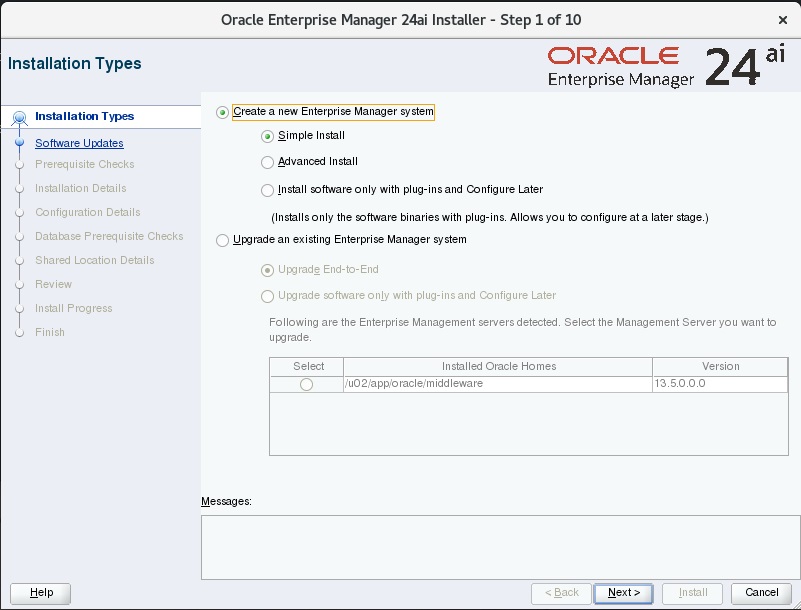Click the Select column header
Image resolution: width=801 pixels, height=610 pixels.
point(307,366)
